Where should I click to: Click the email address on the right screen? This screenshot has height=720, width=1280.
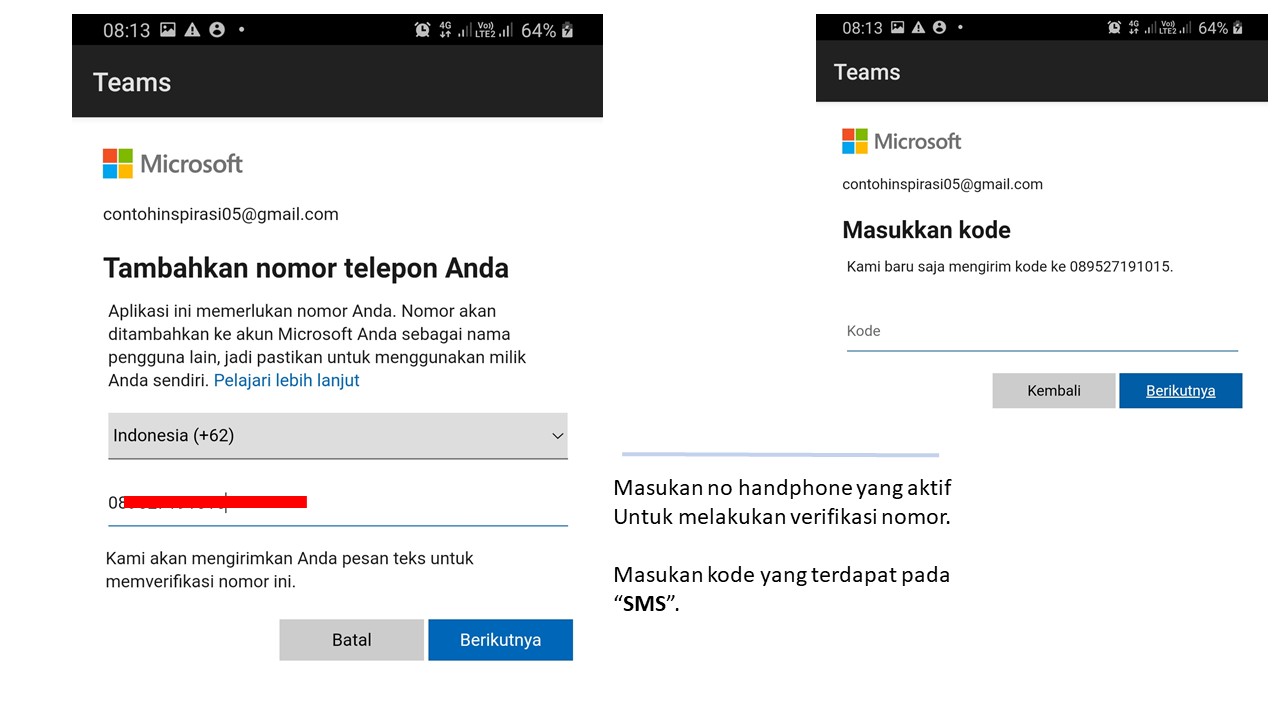coord(942,184)
